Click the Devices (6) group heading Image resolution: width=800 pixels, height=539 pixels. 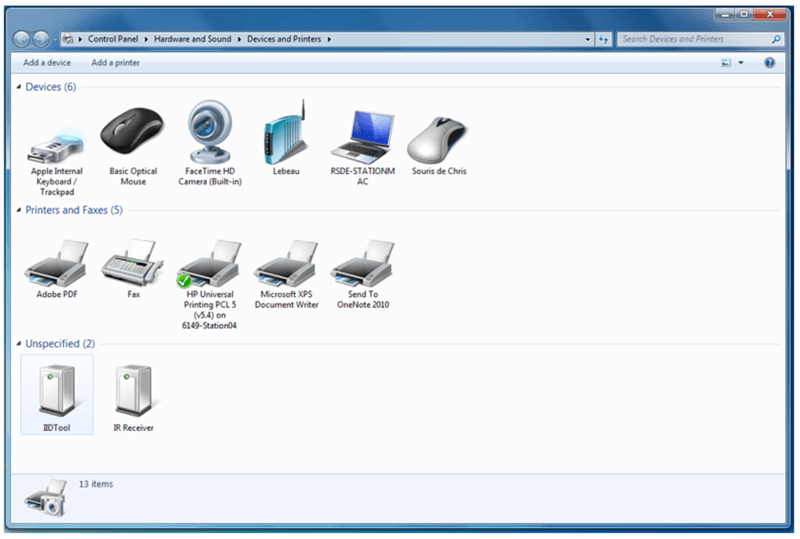pyautogui.click(x=51, y=87)
